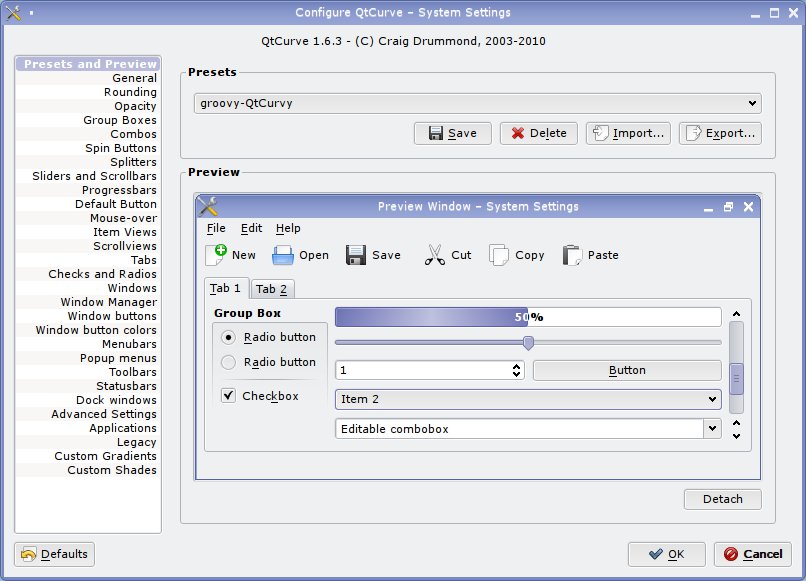The height and width of the screenshot is (581, 806).
Task: Click the Open printer-style toolbar icon
Action: tap(282, 255)
